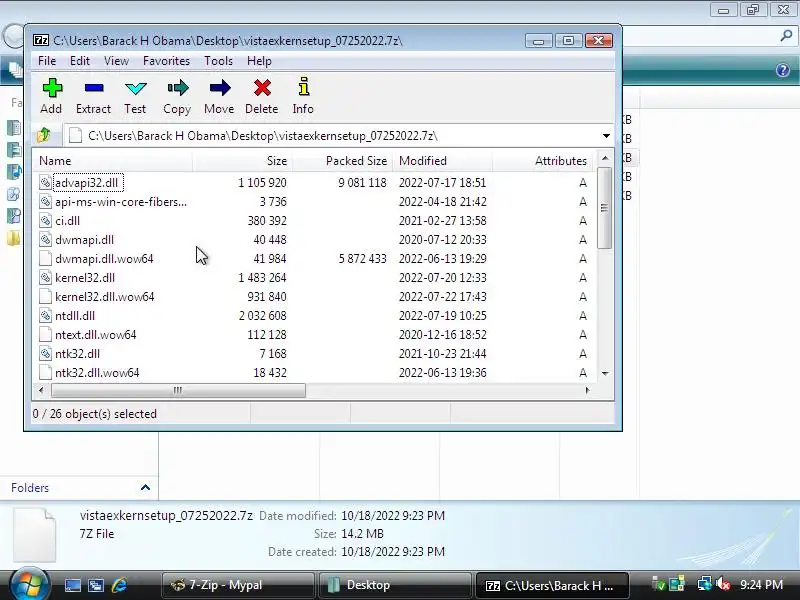Viewport: 800px width, 600px height.
Task: Click size value 2 032 608
Action: [263, 316]
